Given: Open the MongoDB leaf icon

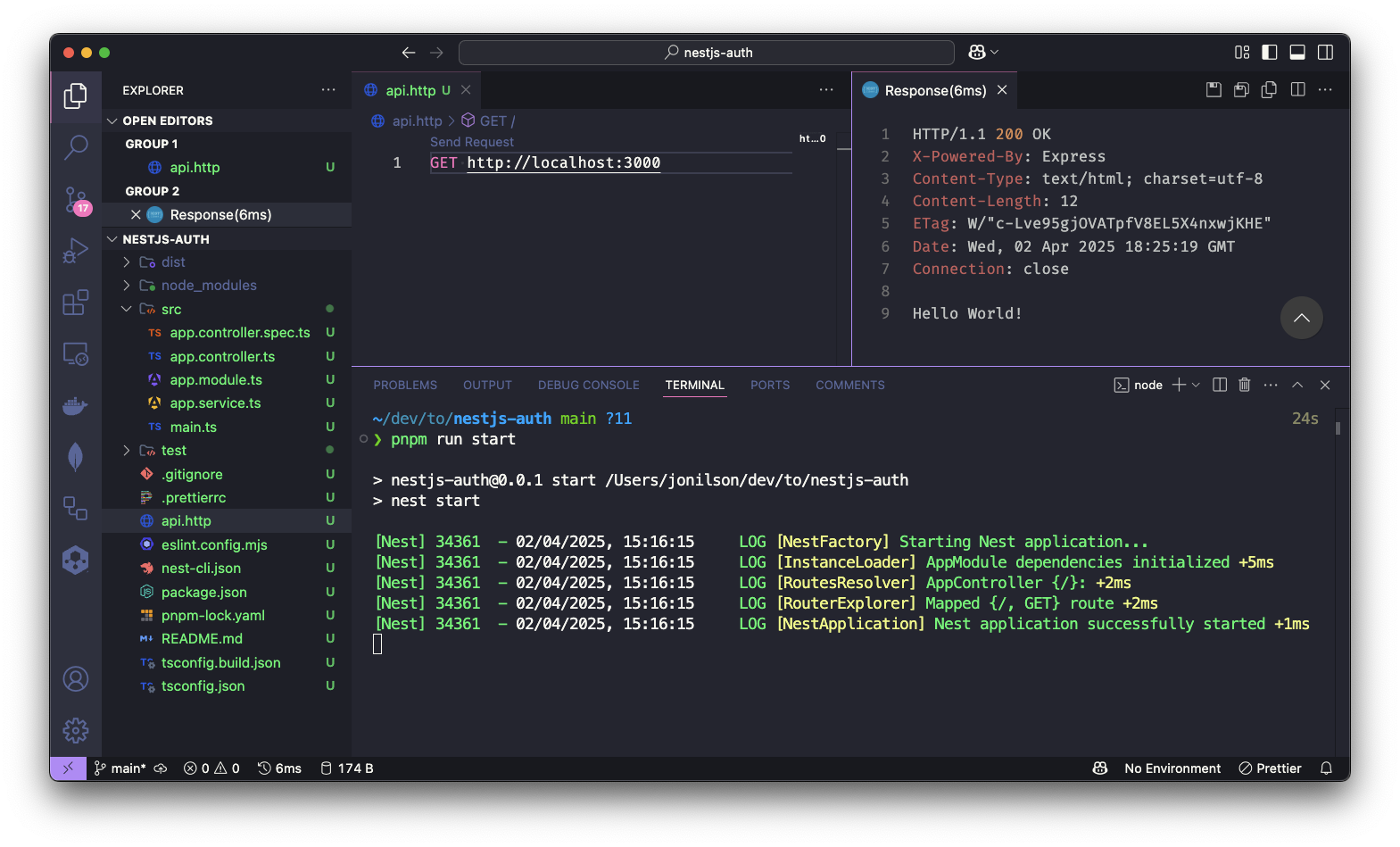Looking at the screenshot, I should click(76, 457).
